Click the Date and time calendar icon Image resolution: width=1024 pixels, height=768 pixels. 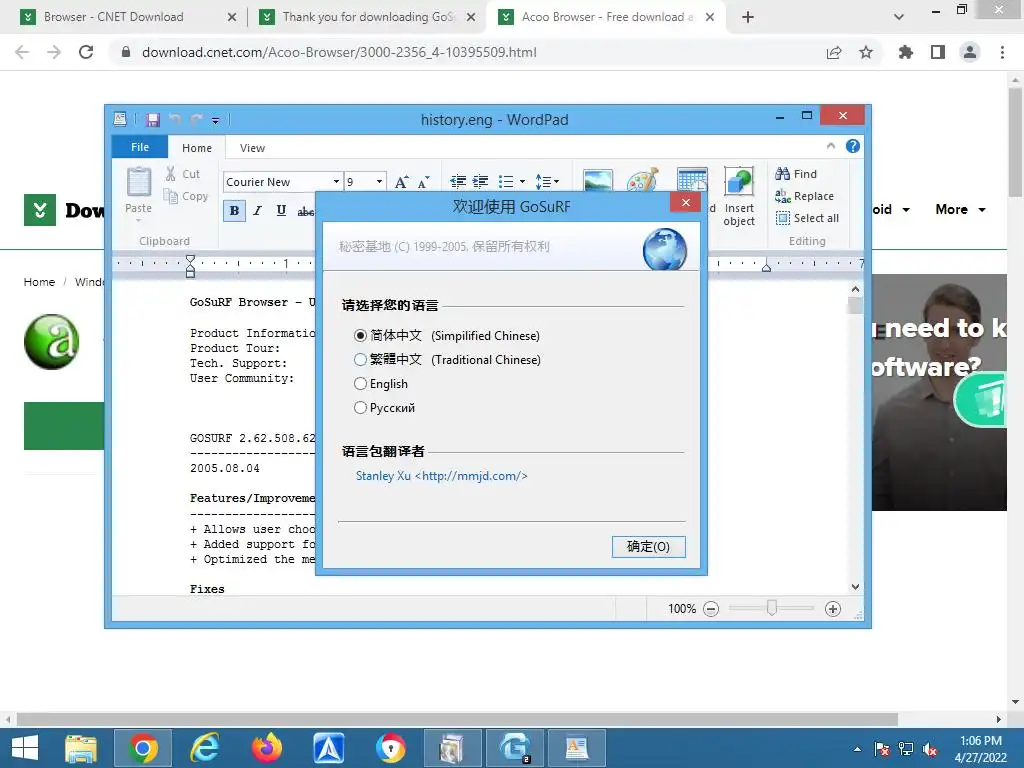[x=692, y=180]
